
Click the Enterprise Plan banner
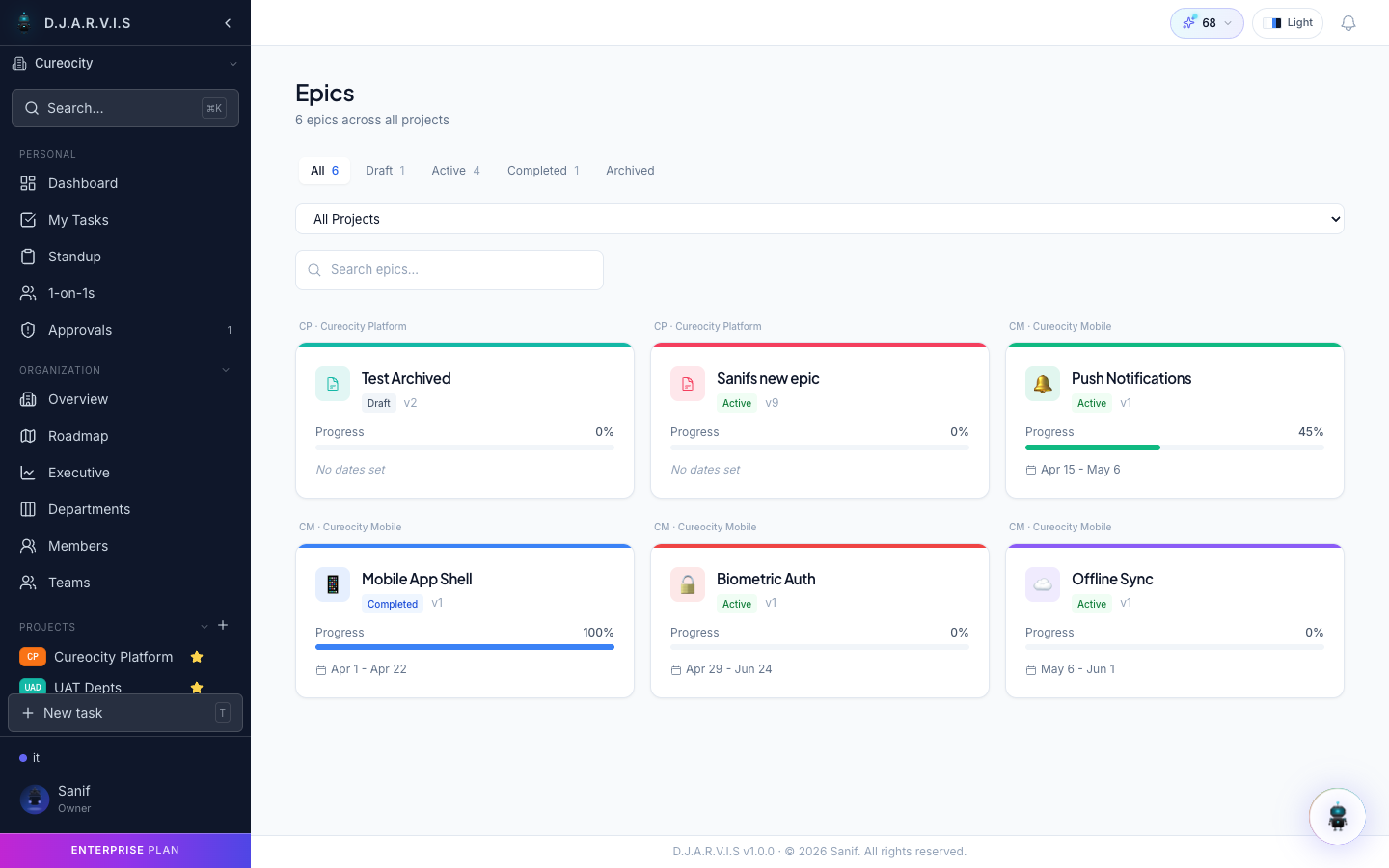click(x=125, y=851)
